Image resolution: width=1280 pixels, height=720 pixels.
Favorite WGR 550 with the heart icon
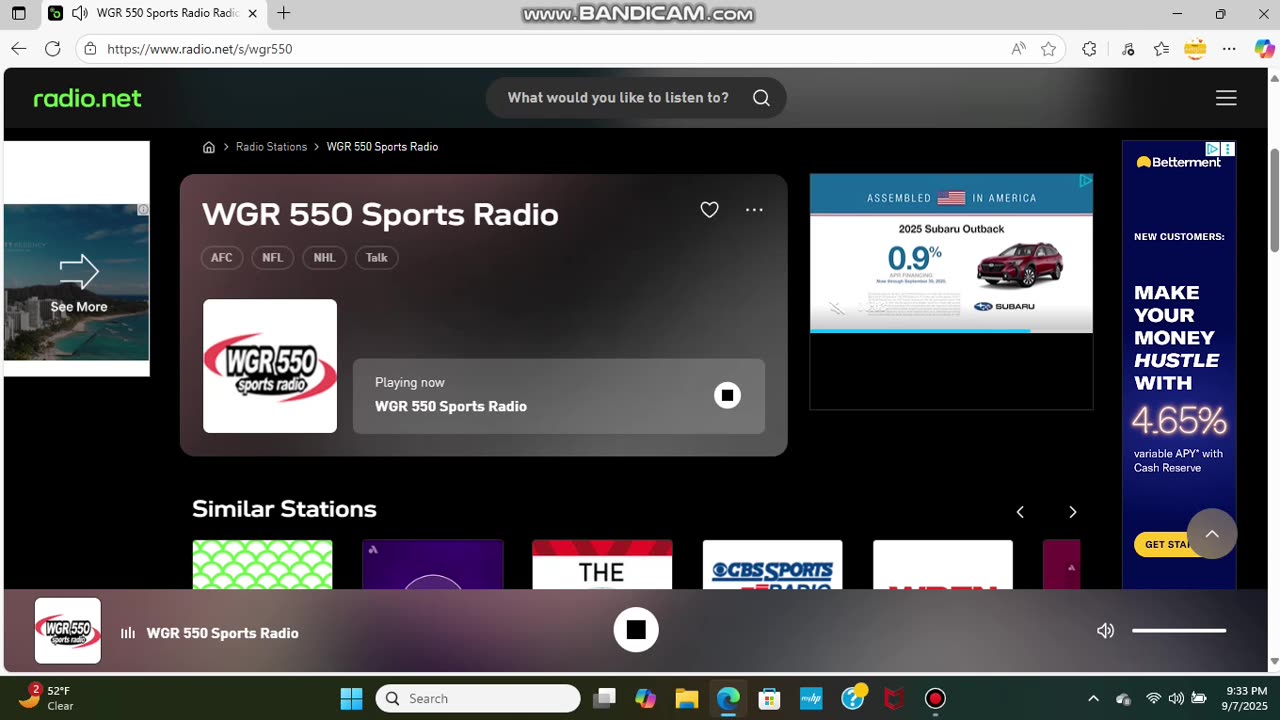[x=709, y=210]
